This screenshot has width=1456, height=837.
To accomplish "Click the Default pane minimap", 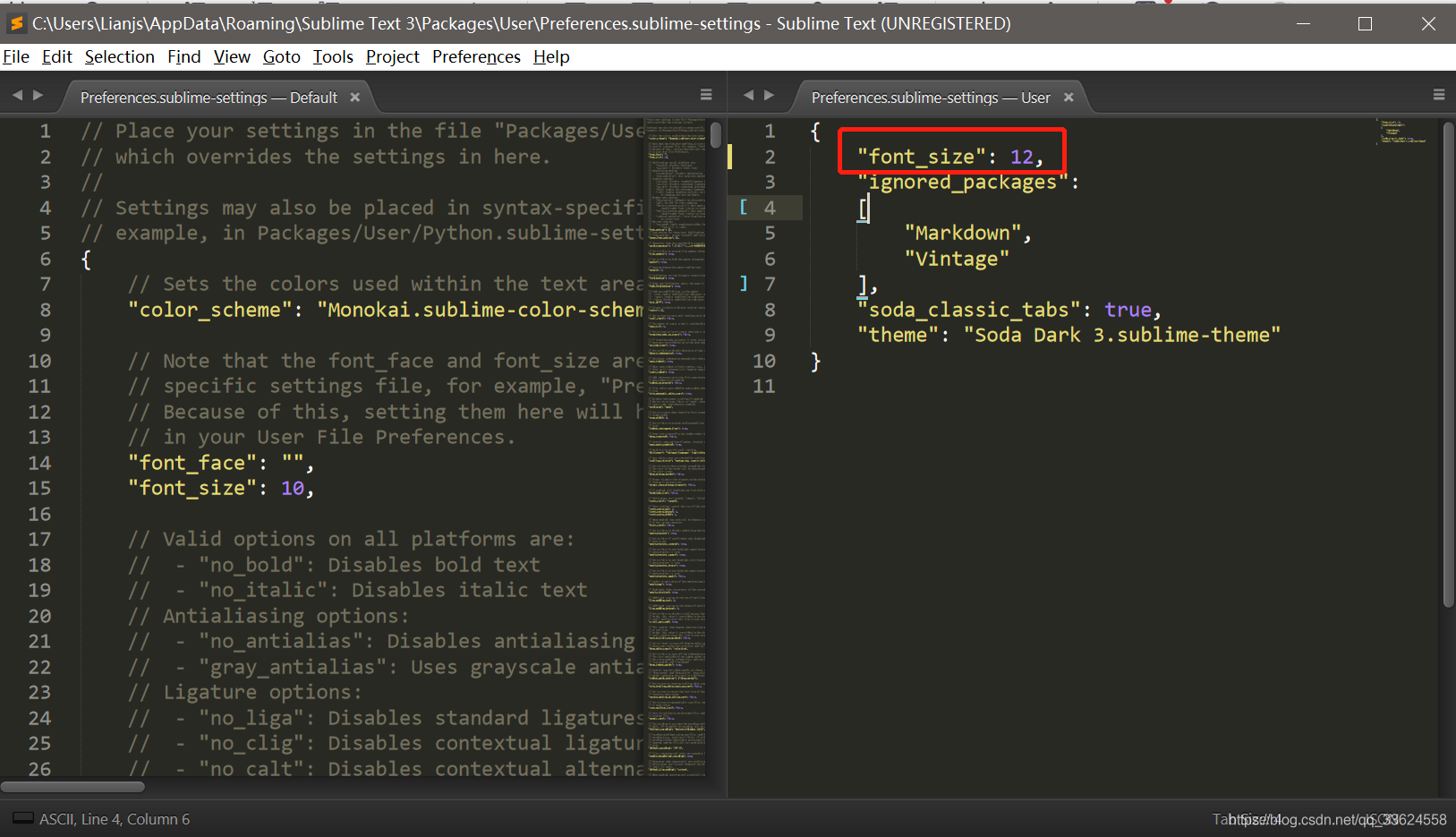I will pos(675,446).
